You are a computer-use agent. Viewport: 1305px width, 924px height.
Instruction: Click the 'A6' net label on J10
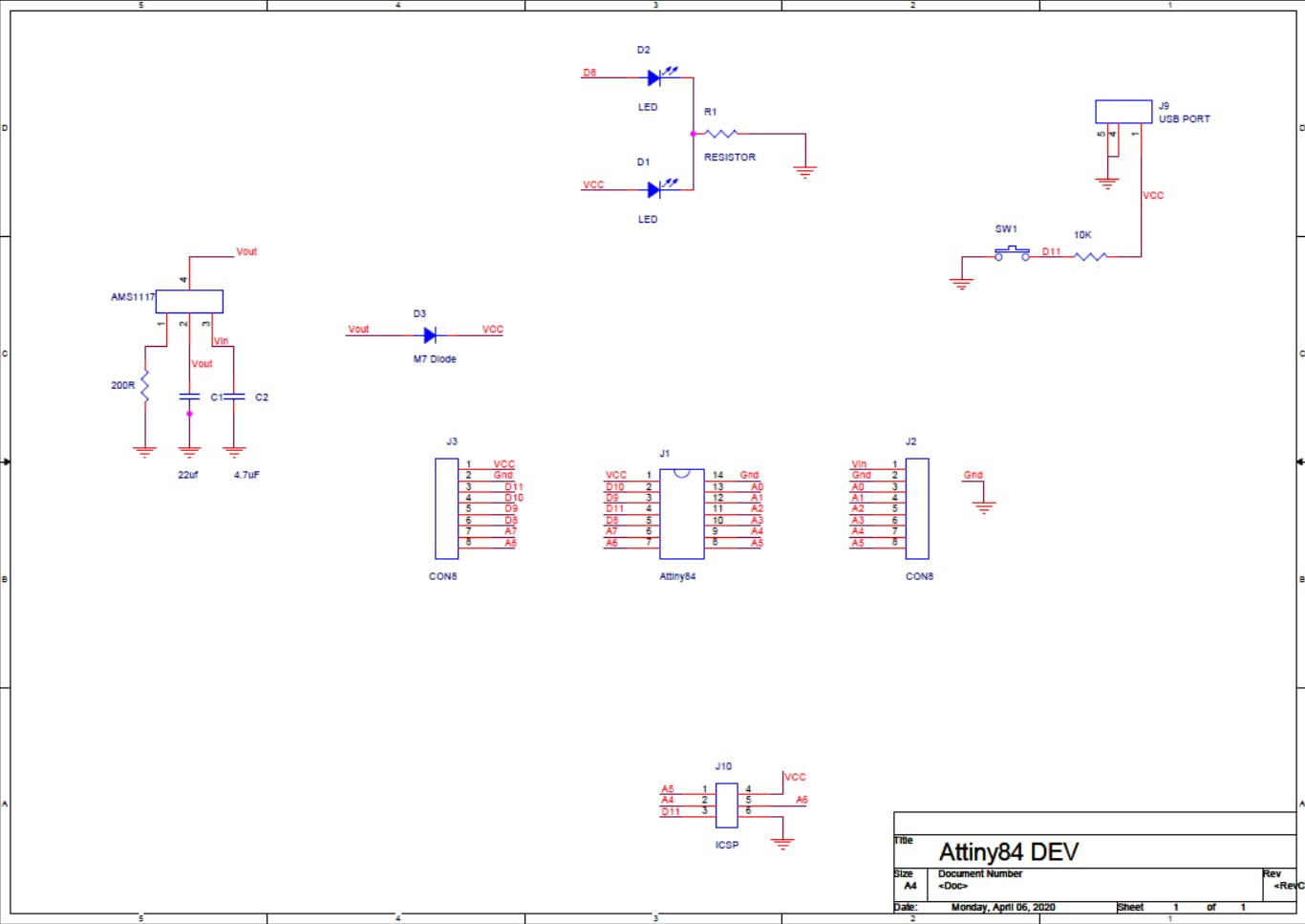(x=802, y=801)
